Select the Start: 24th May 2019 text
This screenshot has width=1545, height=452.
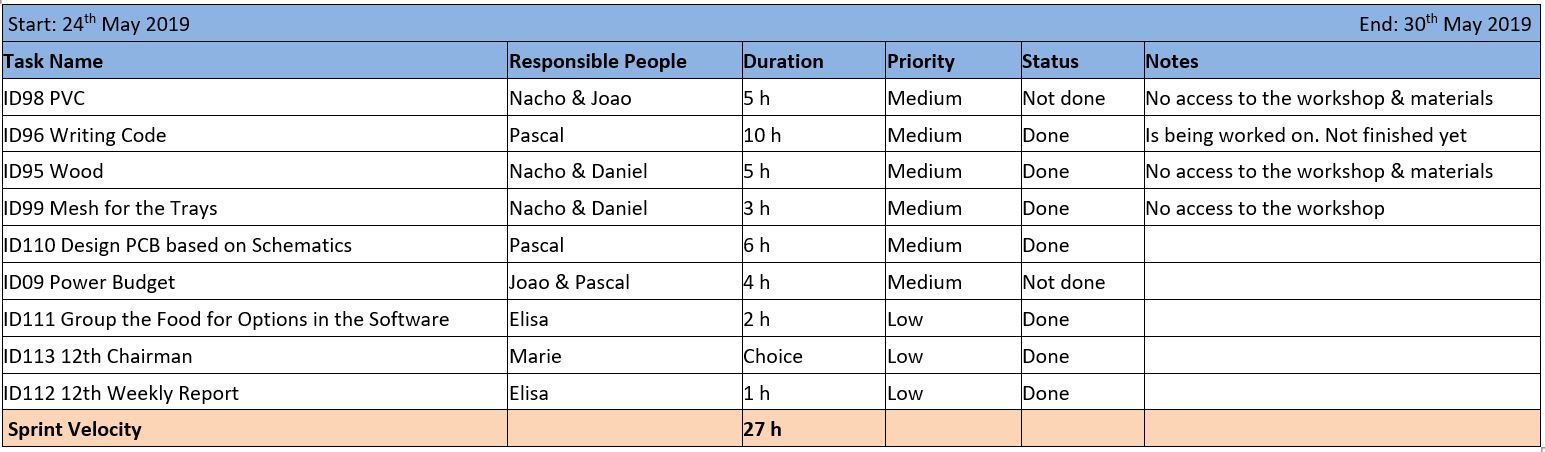tap(99, 24)
